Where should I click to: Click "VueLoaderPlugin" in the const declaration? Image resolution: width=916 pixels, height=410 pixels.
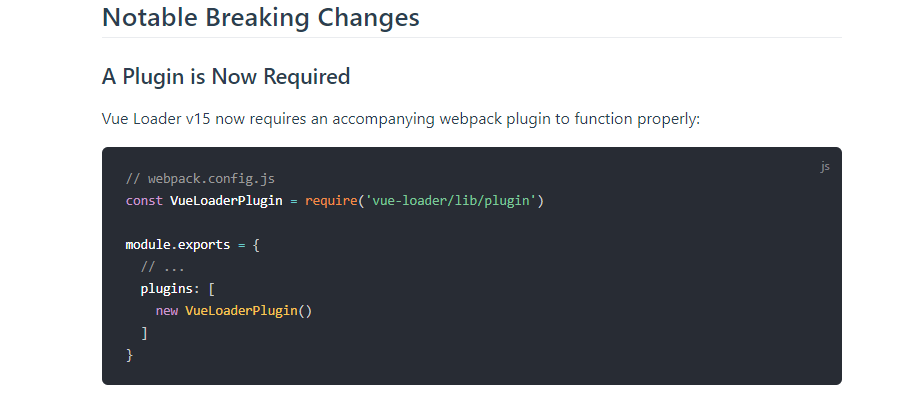click(x=226, y=201)
